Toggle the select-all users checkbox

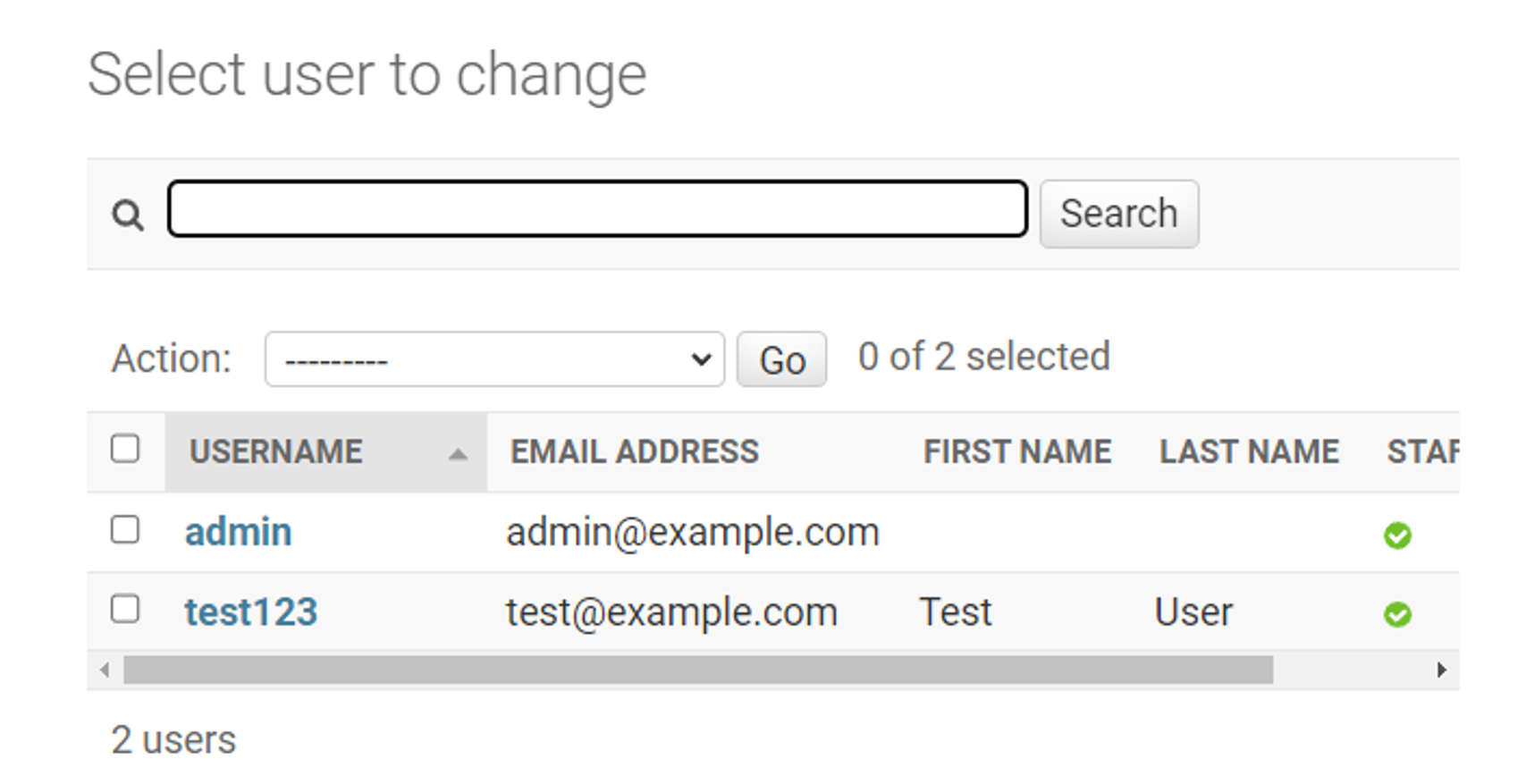125,449
